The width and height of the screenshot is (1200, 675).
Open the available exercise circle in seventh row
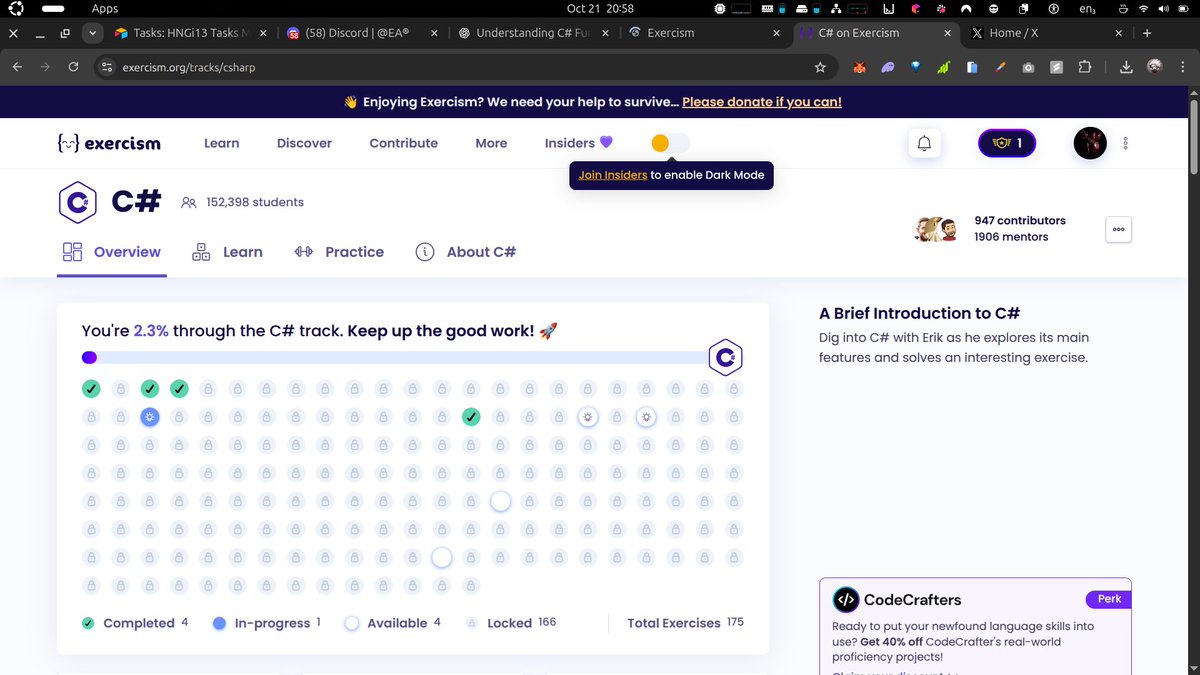442,557
